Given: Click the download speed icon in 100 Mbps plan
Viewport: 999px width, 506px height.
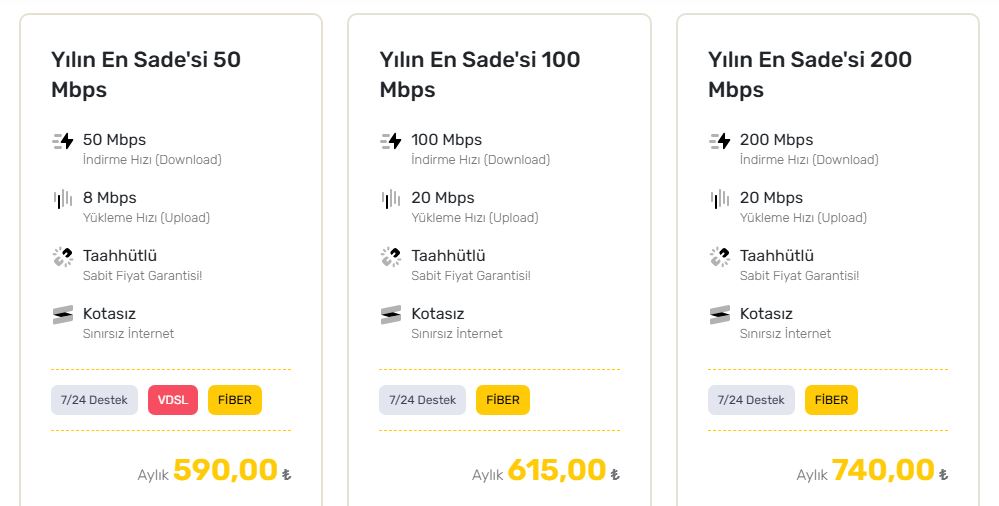Looking at the screenshot, I should click(x=391, y=141).
